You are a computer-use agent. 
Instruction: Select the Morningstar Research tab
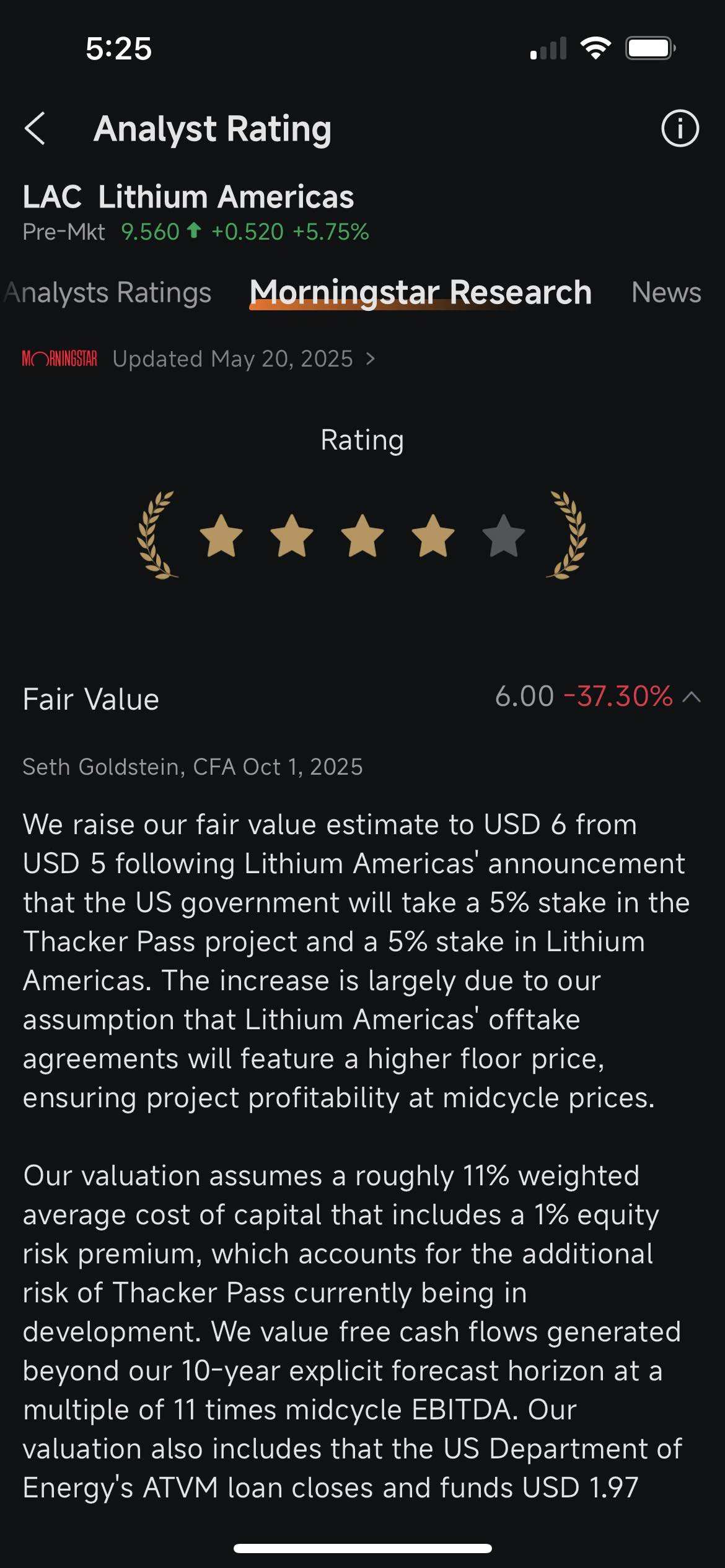coord(420,292)
